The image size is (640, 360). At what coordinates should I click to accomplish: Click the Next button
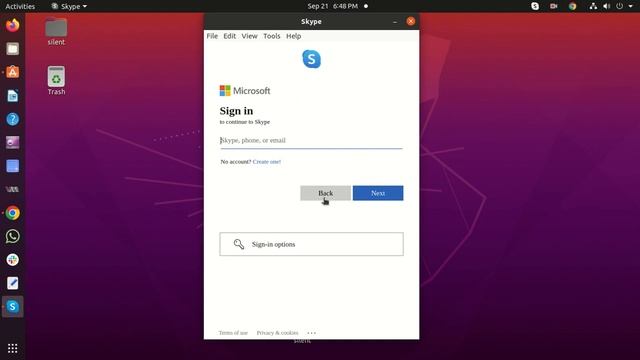point(378,193)
